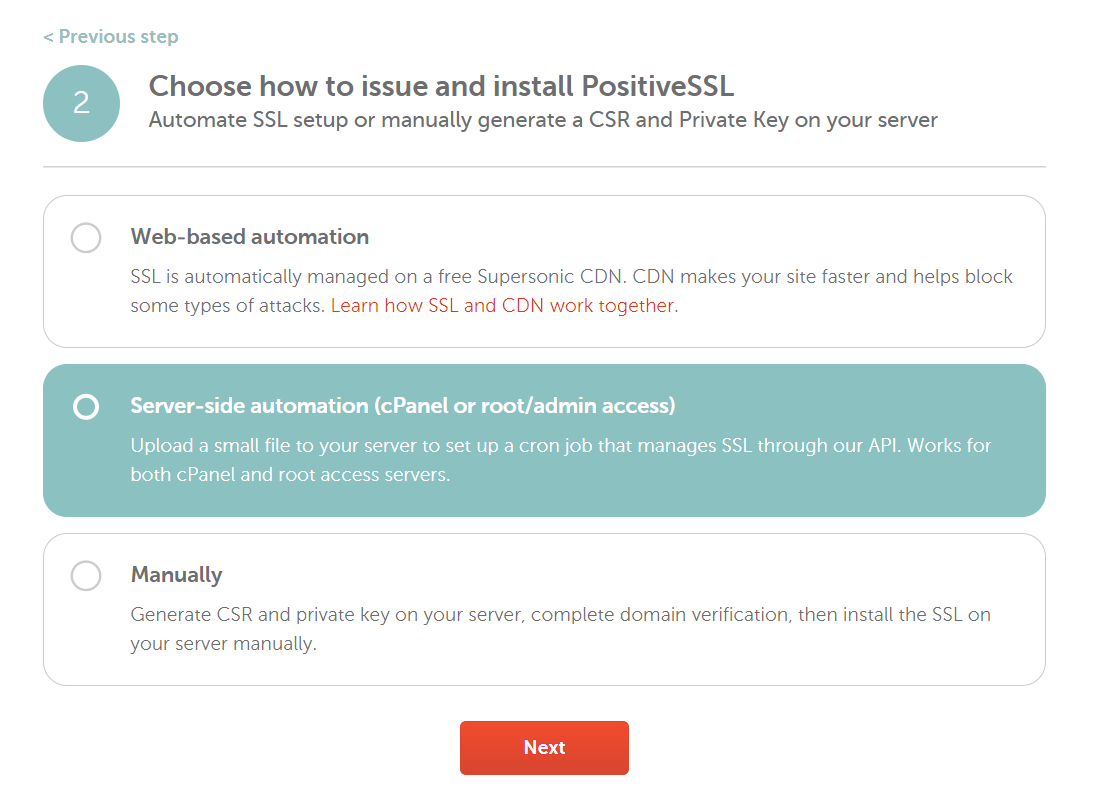
Task: Click 'Server-side automation (cPanel or root/admin access)' title
Action: point(403,406)
